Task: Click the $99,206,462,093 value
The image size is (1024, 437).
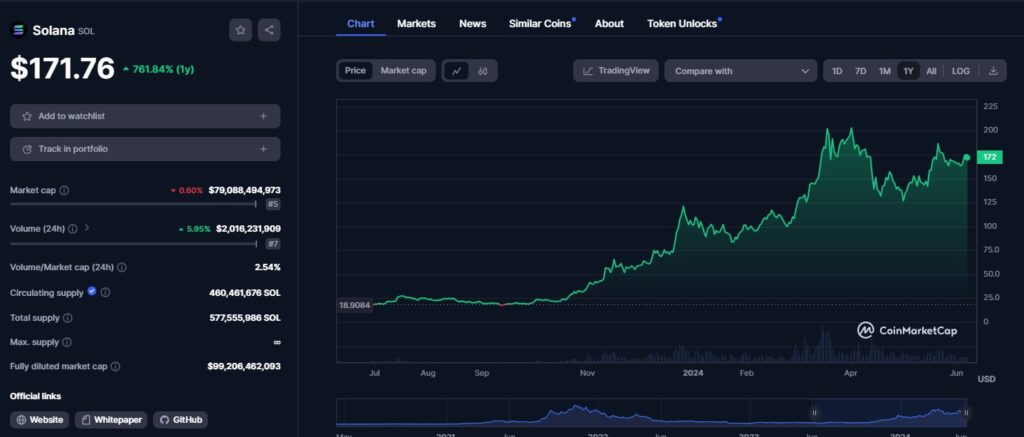Action: 244,366
